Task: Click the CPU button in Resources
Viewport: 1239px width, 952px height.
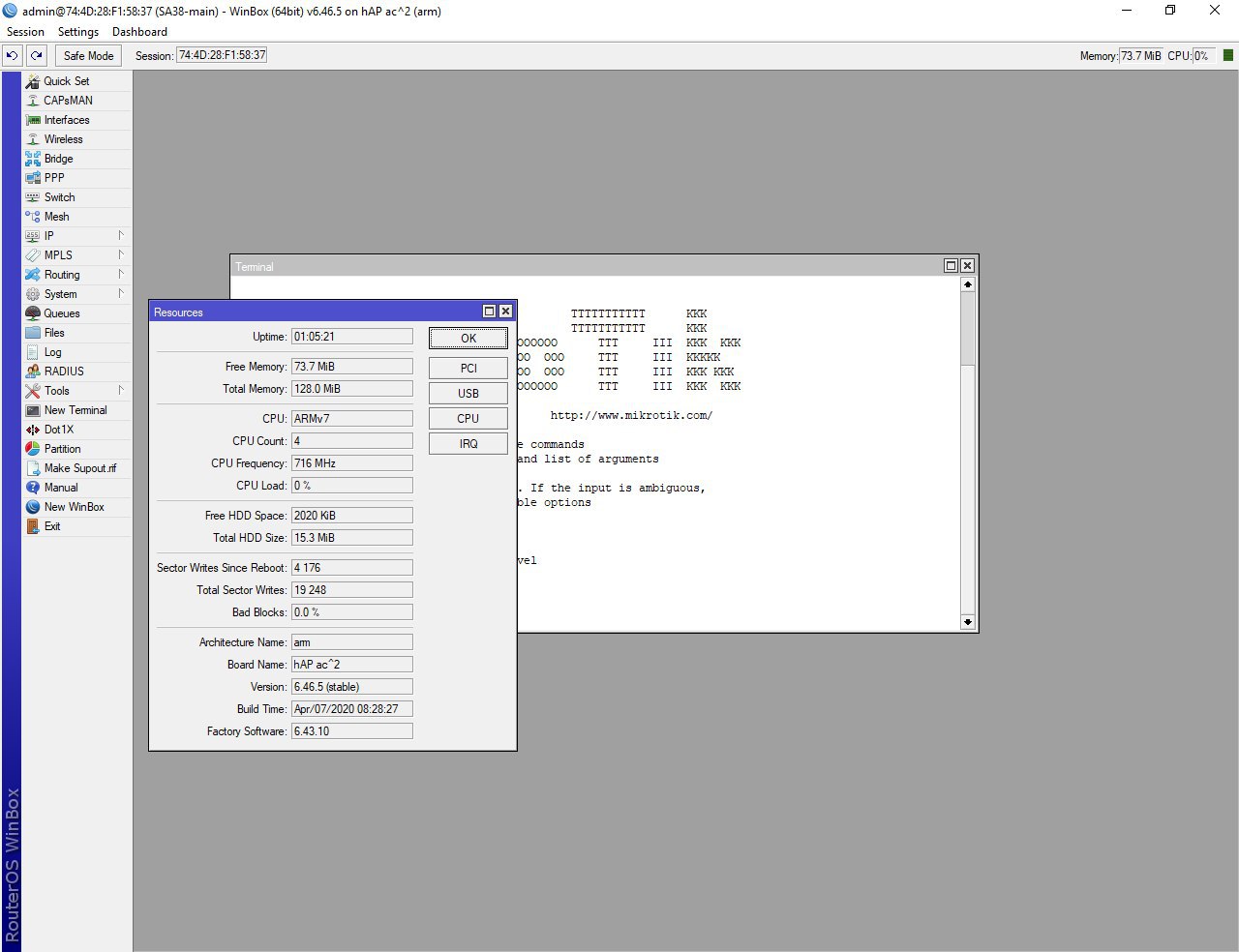Action: pos(468,419)
